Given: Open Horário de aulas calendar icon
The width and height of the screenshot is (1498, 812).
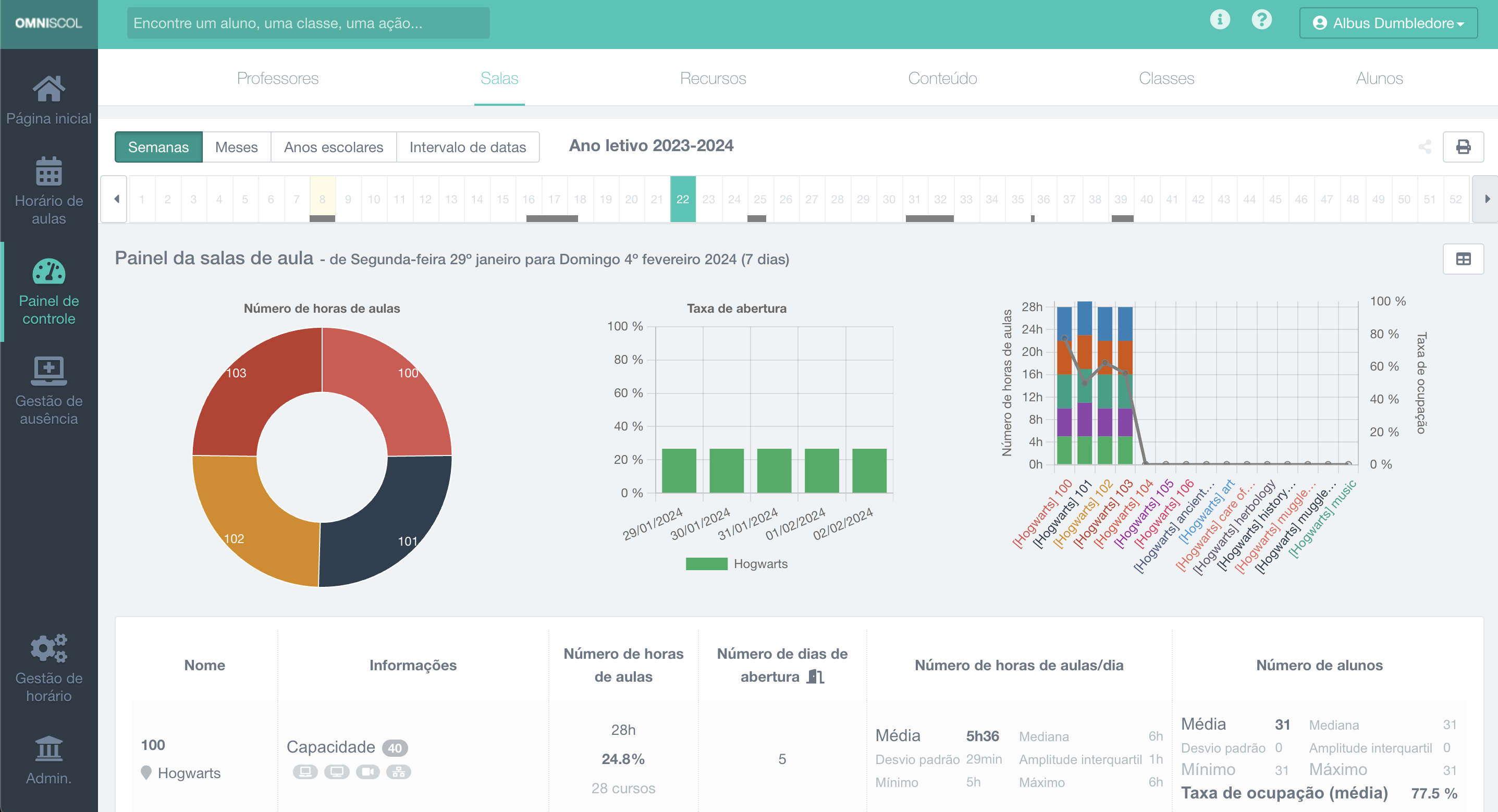Looking at the screenshot, I should [49, 171].
